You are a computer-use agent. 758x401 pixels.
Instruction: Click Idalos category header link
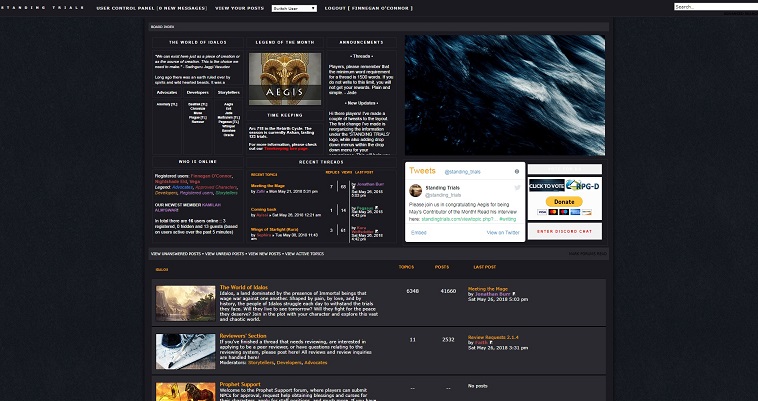click(x=162, y=270)
